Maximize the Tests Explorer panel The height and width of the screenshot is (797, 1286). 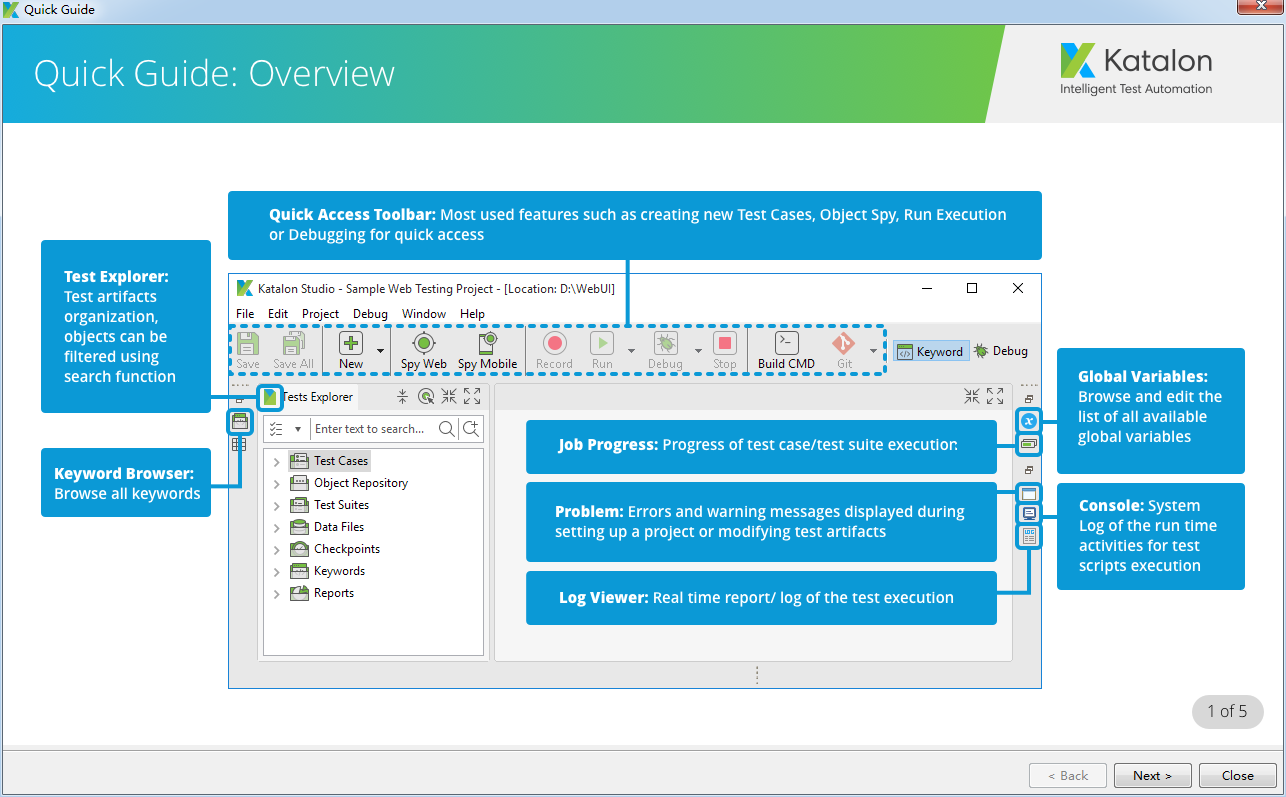[x=472, y=397]
